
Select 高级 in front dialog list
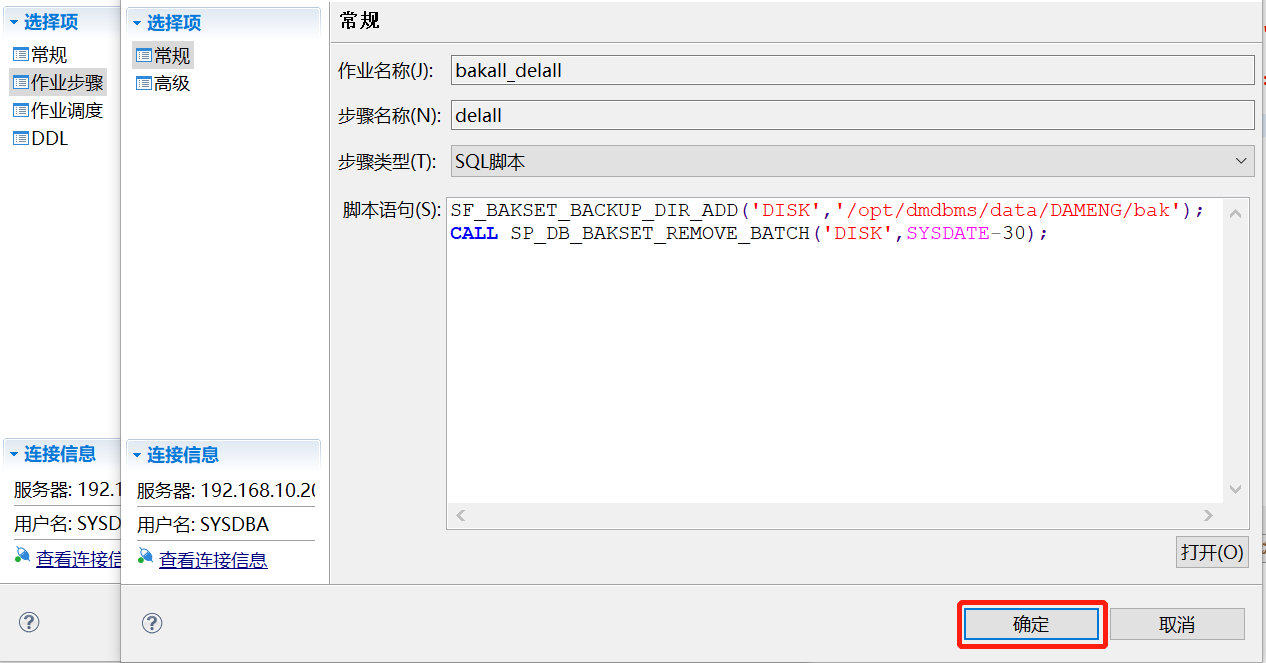163,84
